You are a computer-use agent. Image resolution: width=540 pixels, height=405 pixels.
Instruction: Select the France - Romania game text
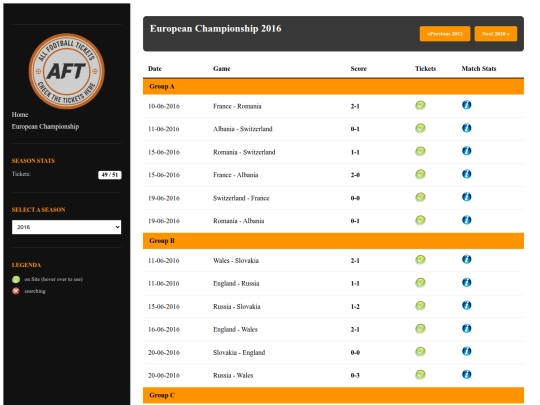(x=237, y=106)
